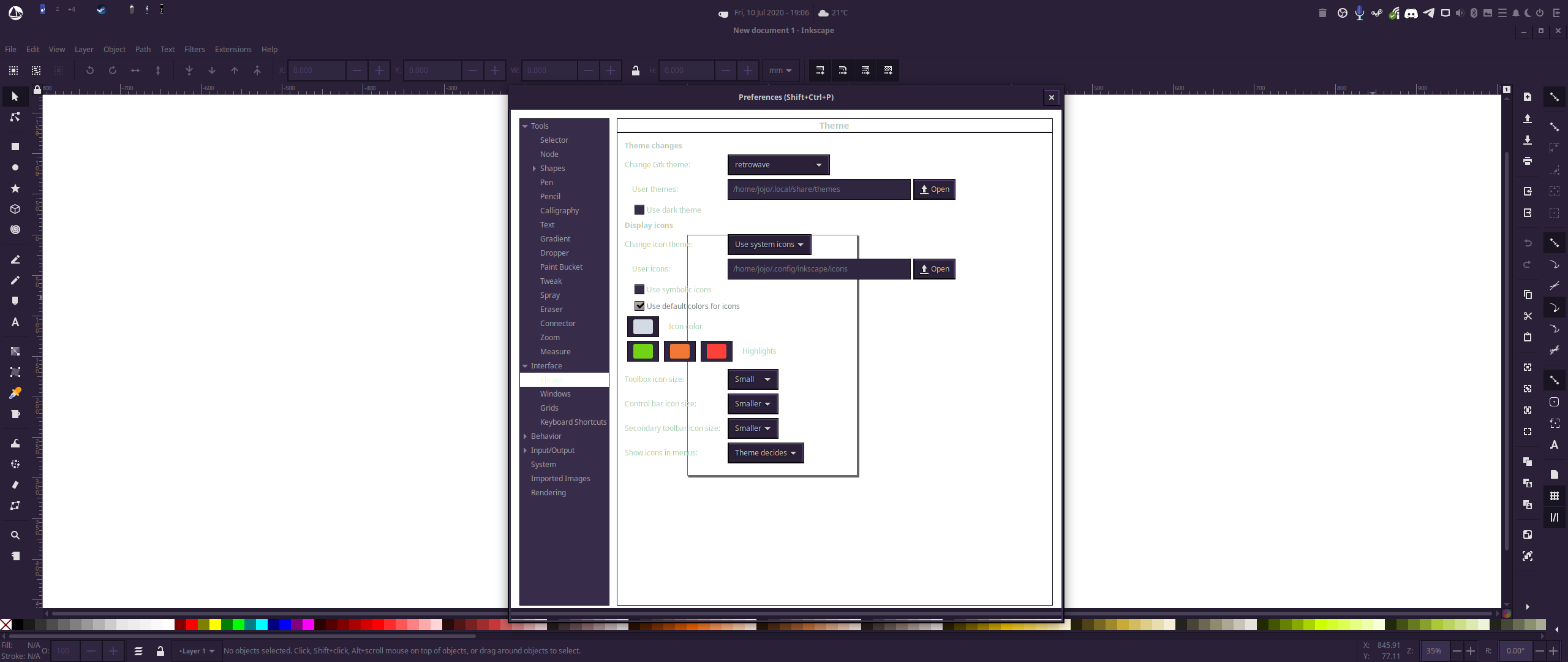Activate the Star tool in the toolbox
1568x662 pixels.
[15, 188]
